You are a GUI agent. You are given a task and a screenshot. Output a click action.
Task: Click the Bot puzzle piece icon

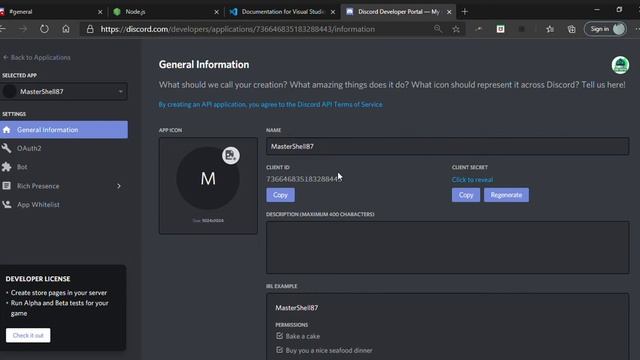tap(7, 167)
